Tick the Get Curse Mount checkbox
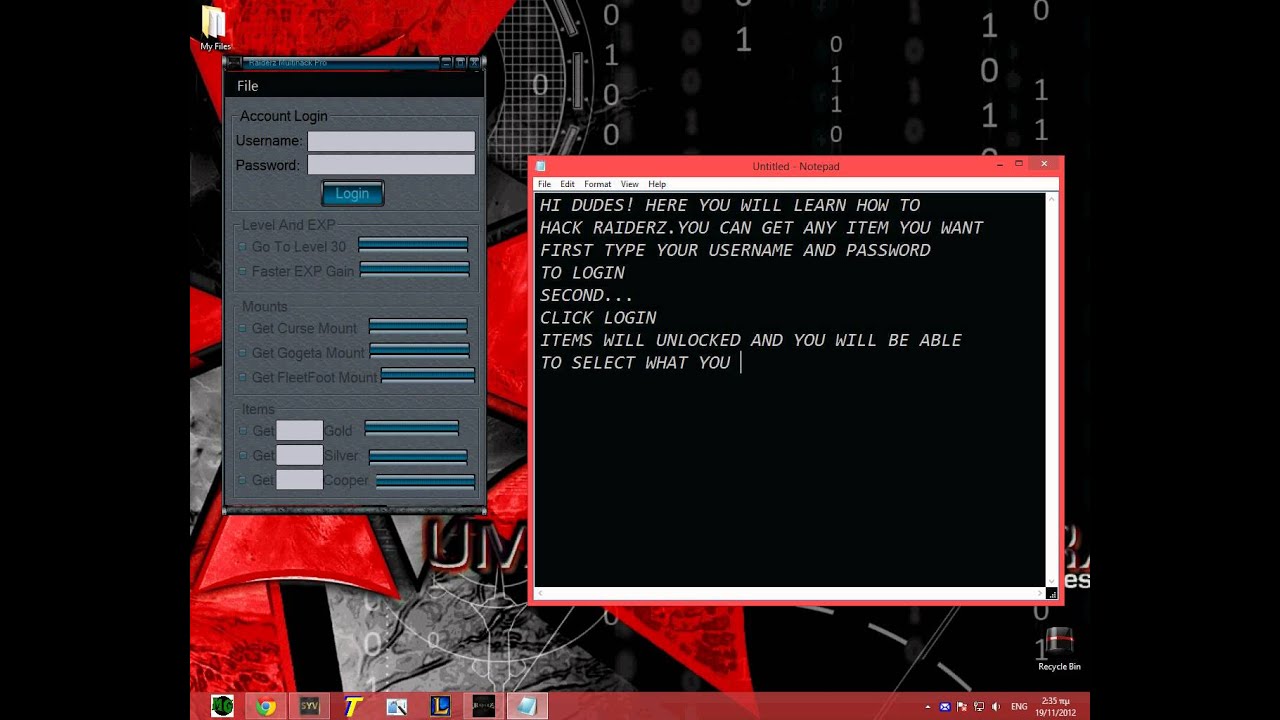The height and width of the screenshot is (720, 1280). coord(242,328)
